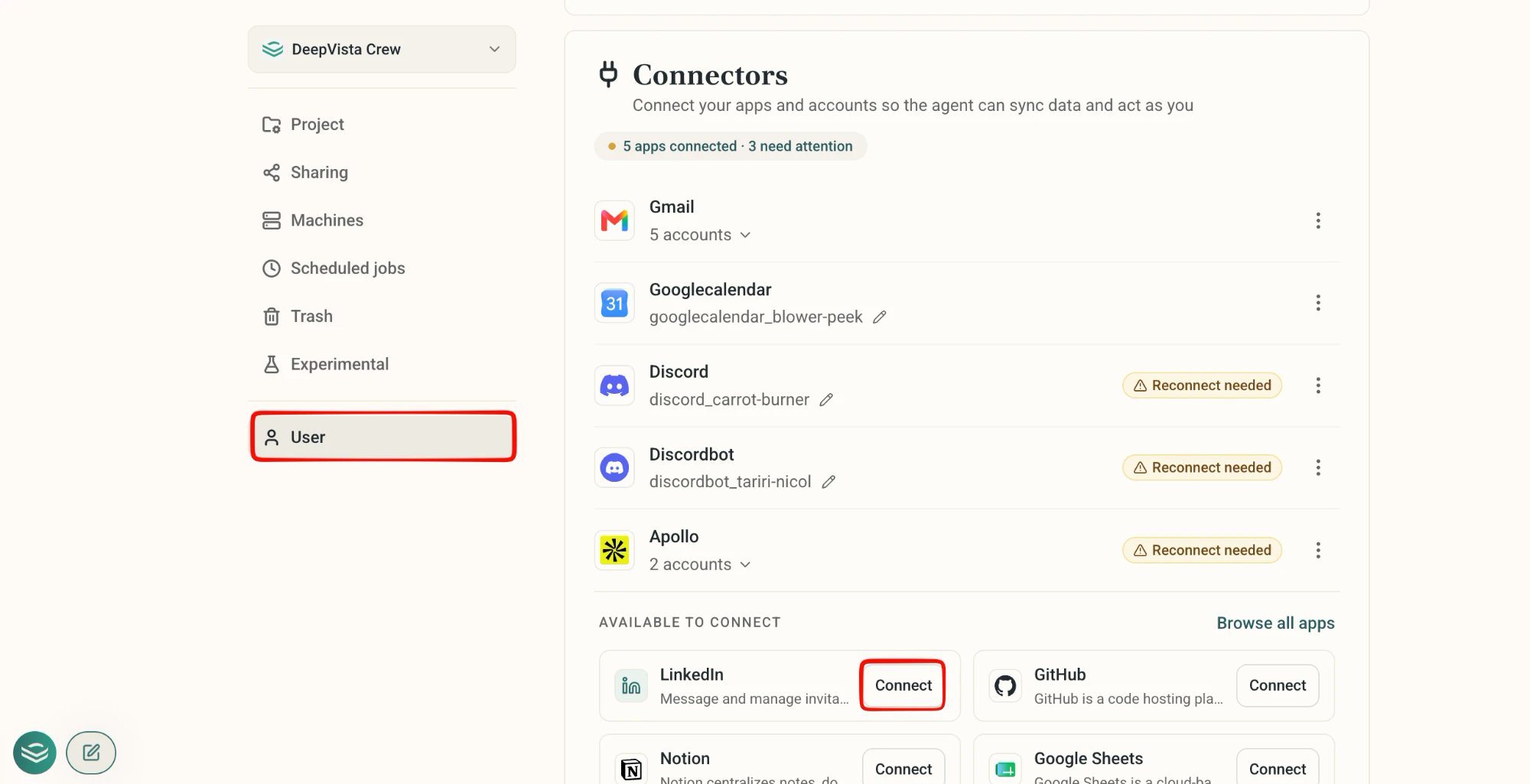Click the 5 apps connected status pill

point(731,146)
